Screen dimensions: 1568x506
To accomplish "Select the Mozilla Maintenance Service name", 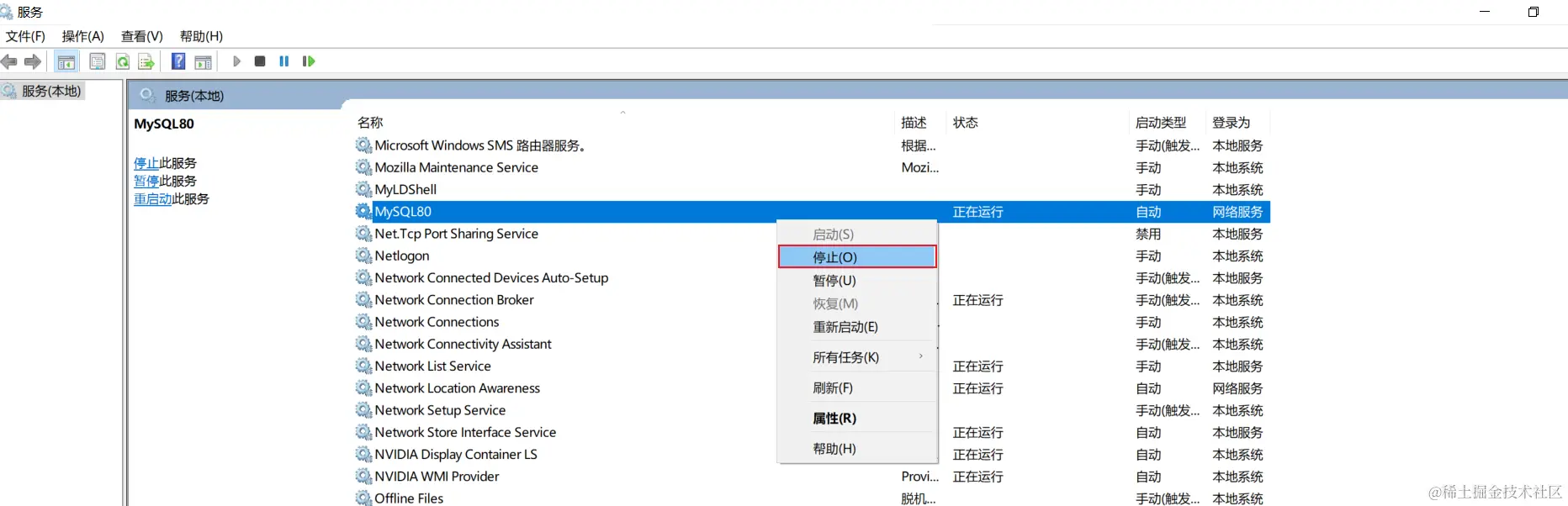I will point(456,167).
